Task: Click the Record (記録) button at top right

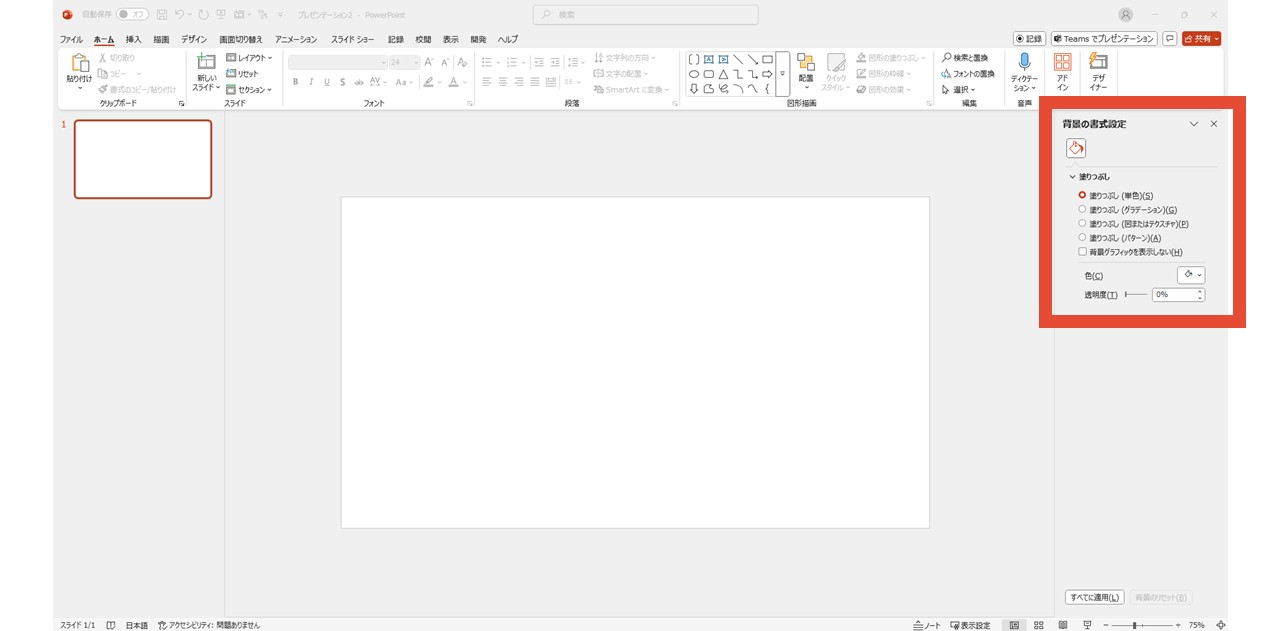Action: point(1029,39)
